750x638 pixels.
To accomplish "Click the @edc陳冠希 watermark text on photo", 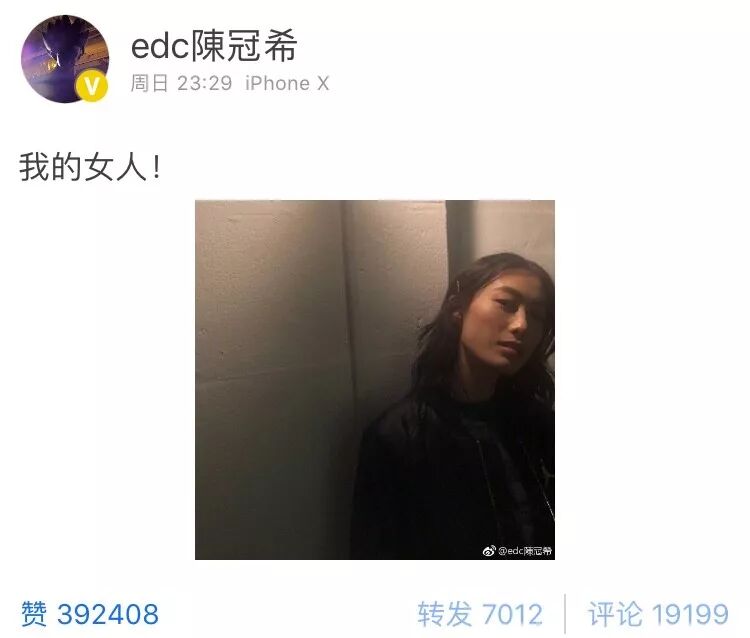I will pos(525,551).
